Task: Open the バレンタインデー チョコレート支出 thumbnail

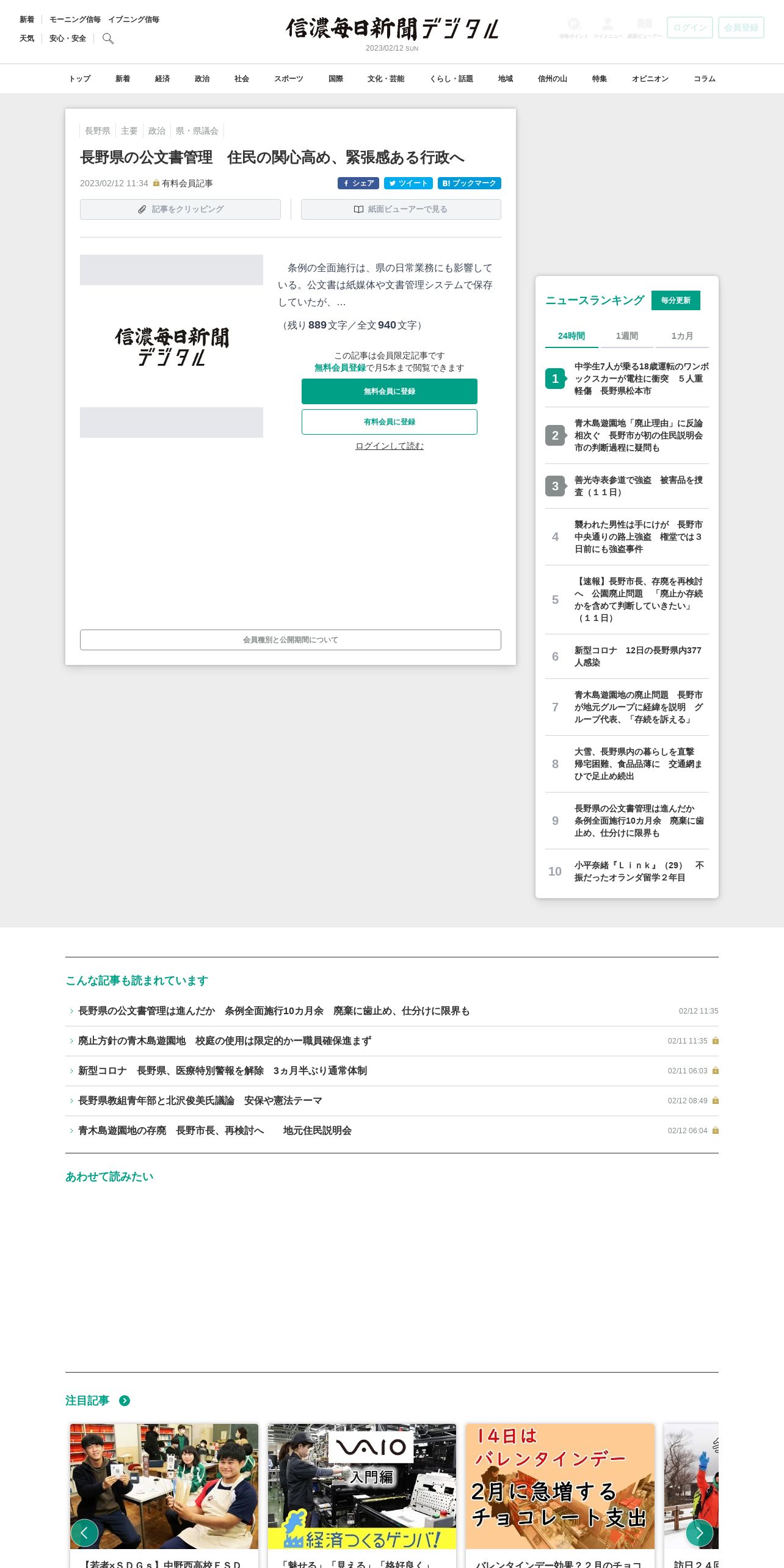Action: (560, 1486)
